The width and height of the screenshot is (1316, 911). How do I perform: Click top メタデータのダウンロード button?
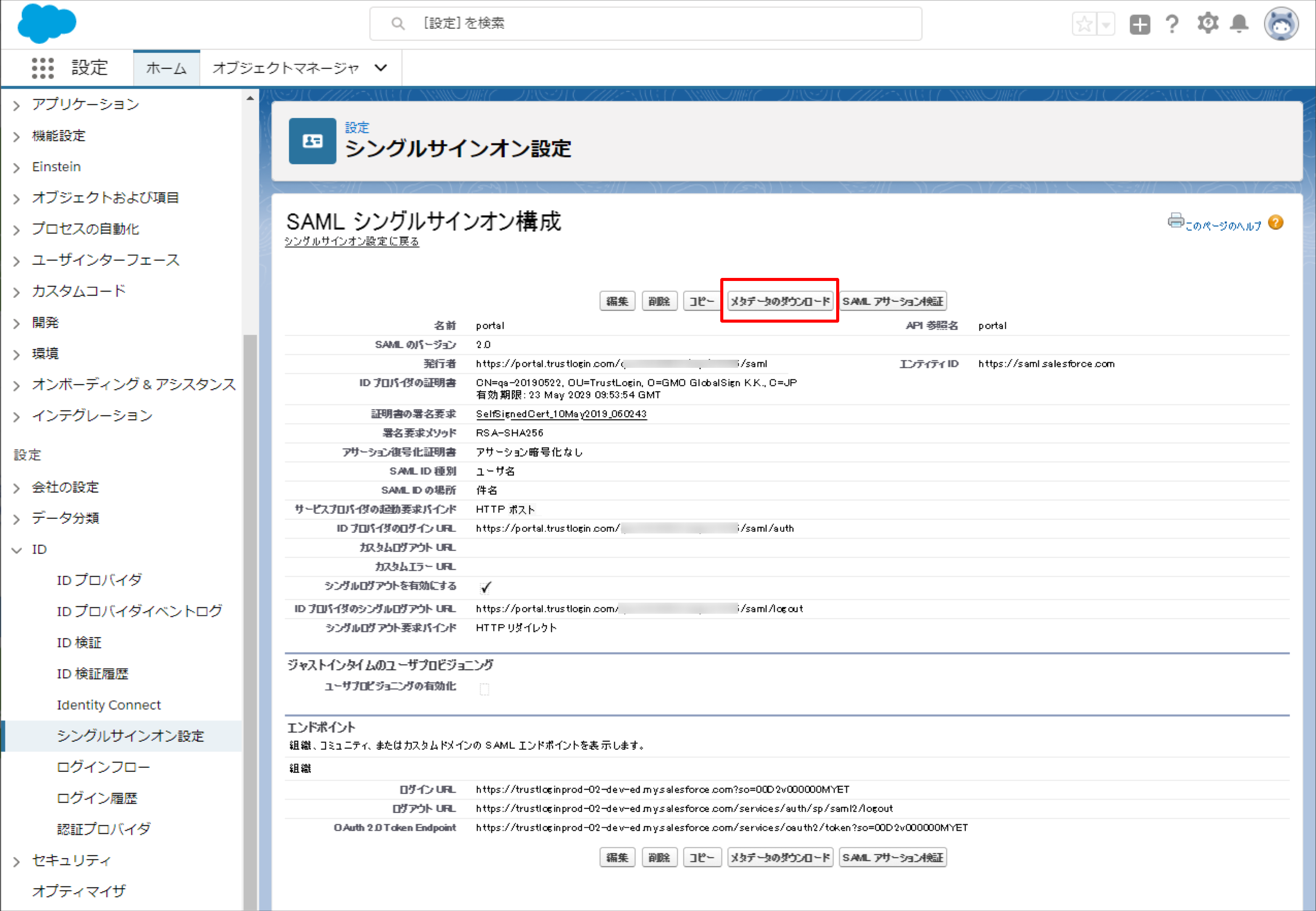point(780,301)
